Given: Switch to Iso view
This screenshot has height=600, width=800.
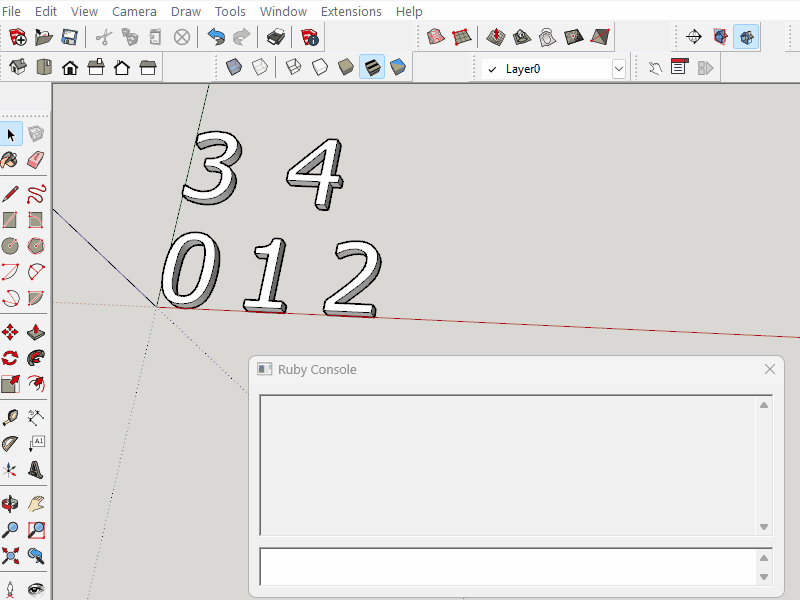Looking at the screenshot, I should [18, 67].
